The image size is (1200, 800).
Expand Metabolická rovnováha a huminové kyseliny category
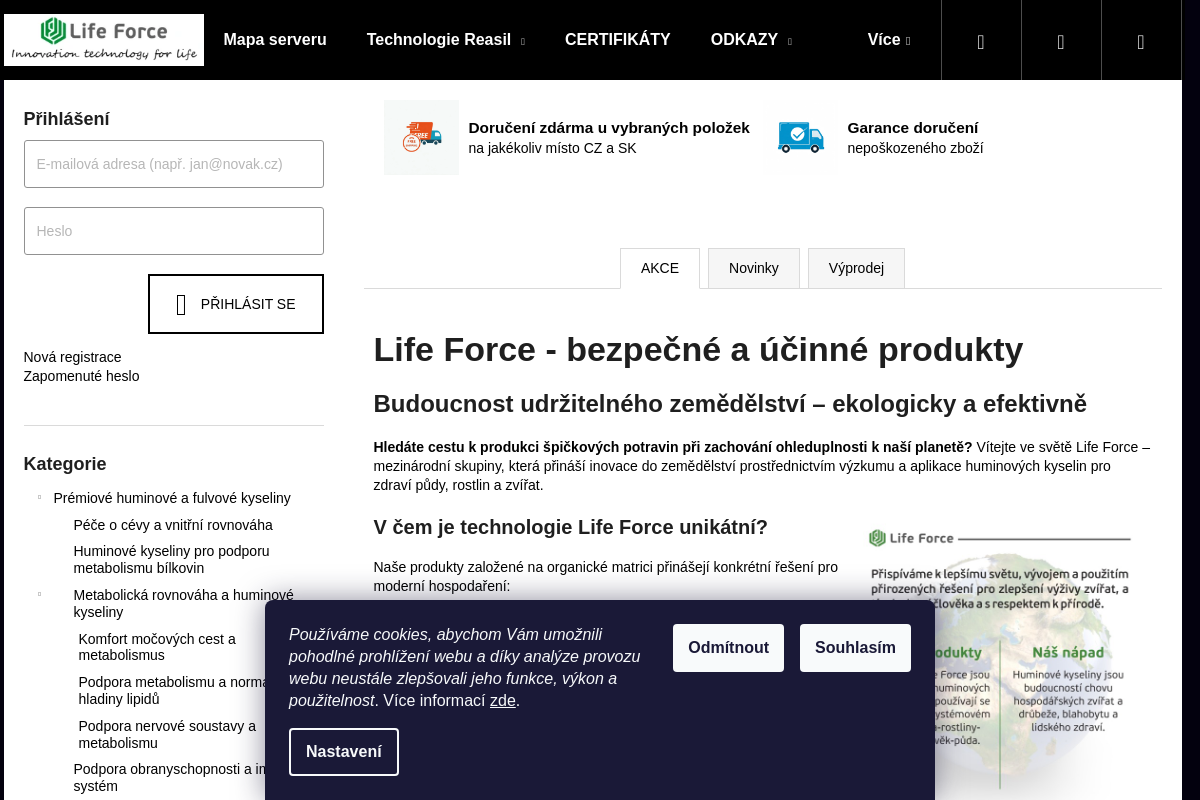(x=40, y=594)
